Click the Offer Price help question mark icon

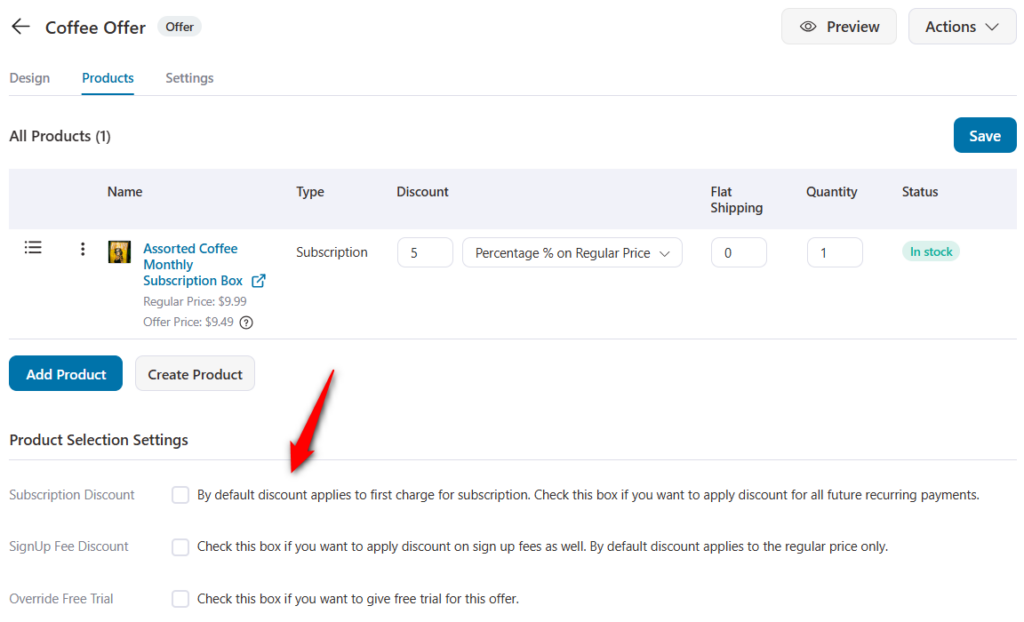[x=246, y=322]
